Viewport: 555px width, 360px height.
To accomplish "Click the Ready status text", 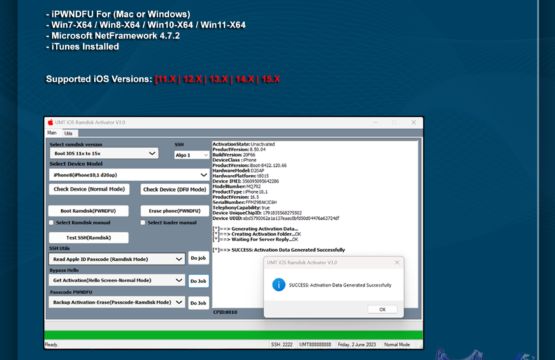I will pos(52,344).
